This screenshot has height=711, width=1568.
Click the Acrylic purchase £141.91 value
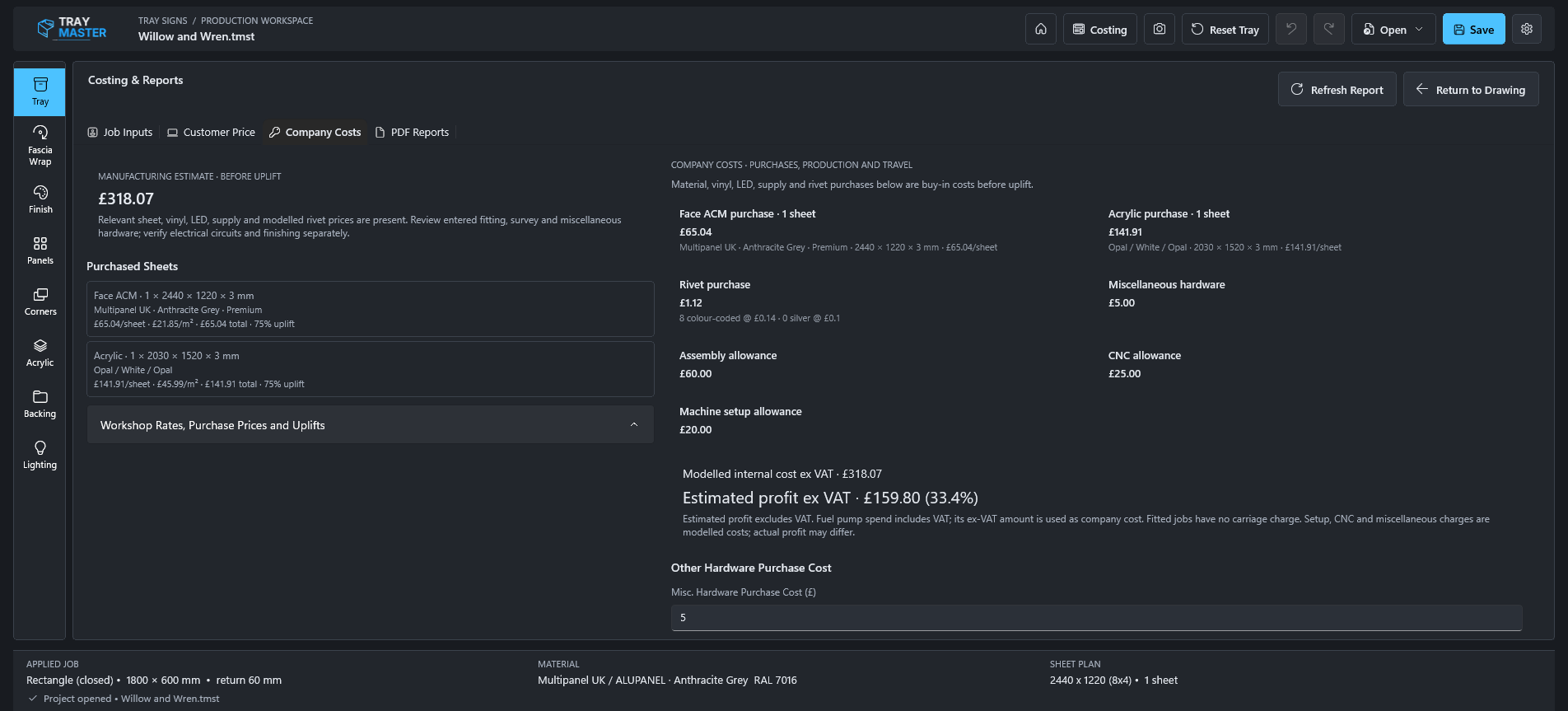pos(1125,232)
